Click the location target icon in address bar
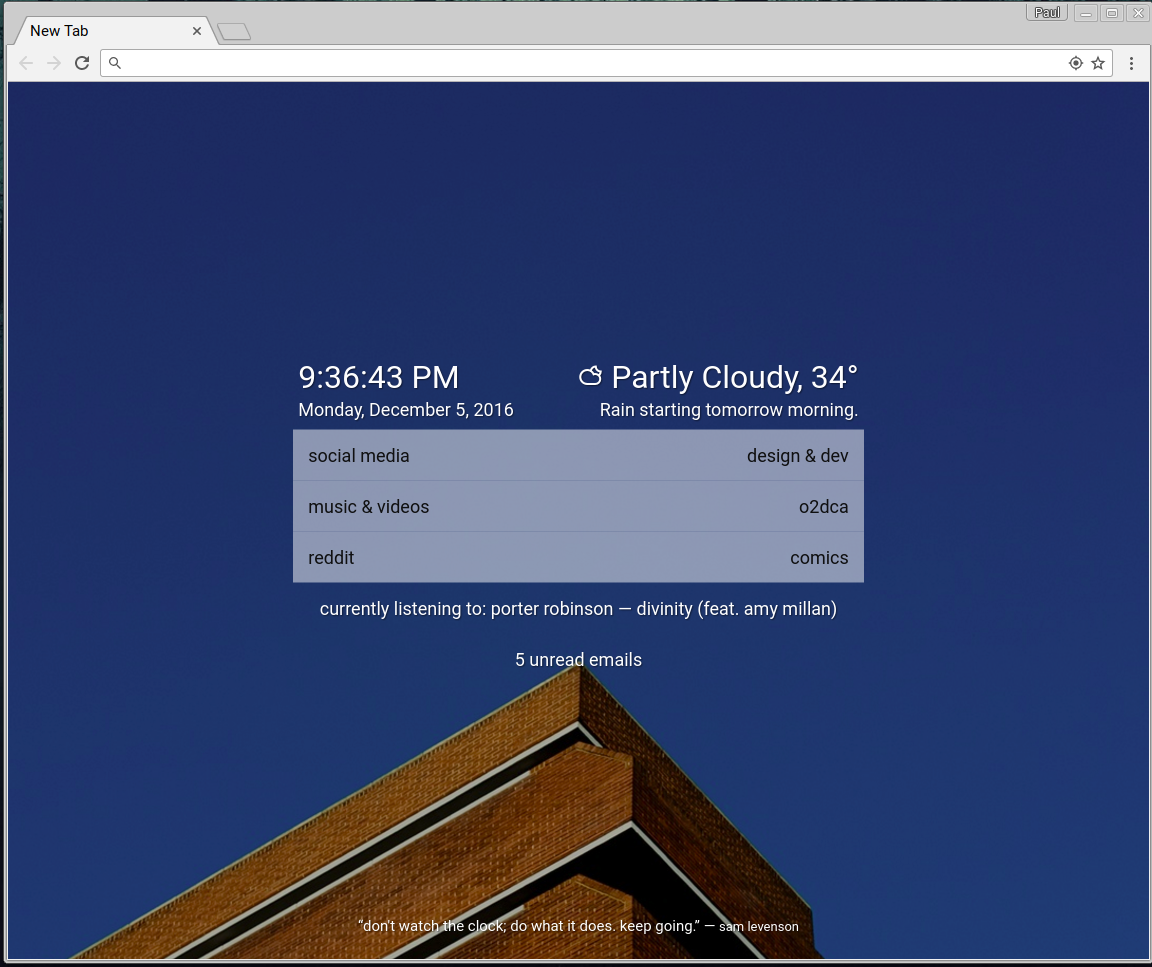This screenshot has height=967, width=1152. 1076,63
